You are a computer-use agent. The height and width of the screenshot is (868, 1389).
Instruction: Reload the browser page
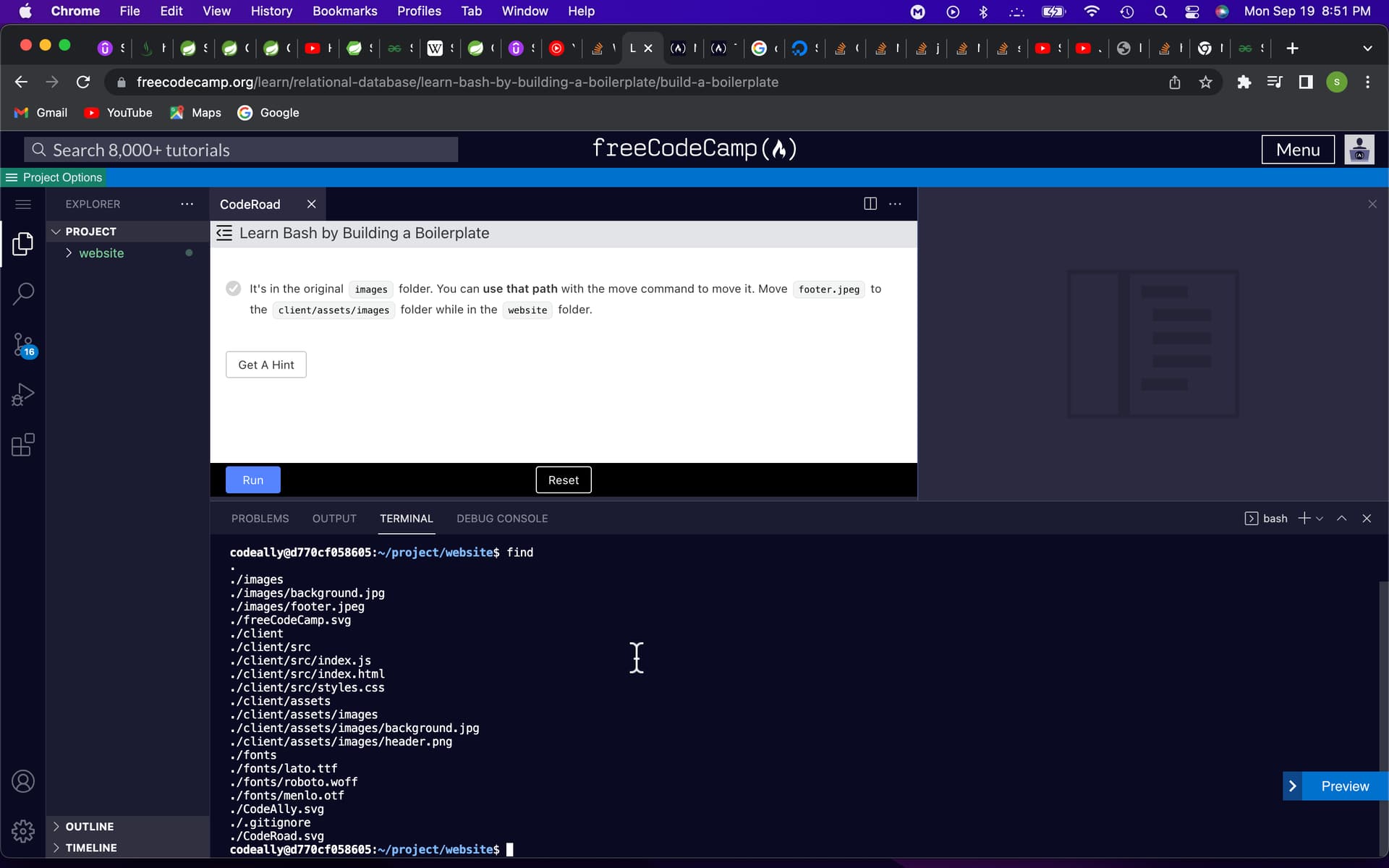(83, 82)
